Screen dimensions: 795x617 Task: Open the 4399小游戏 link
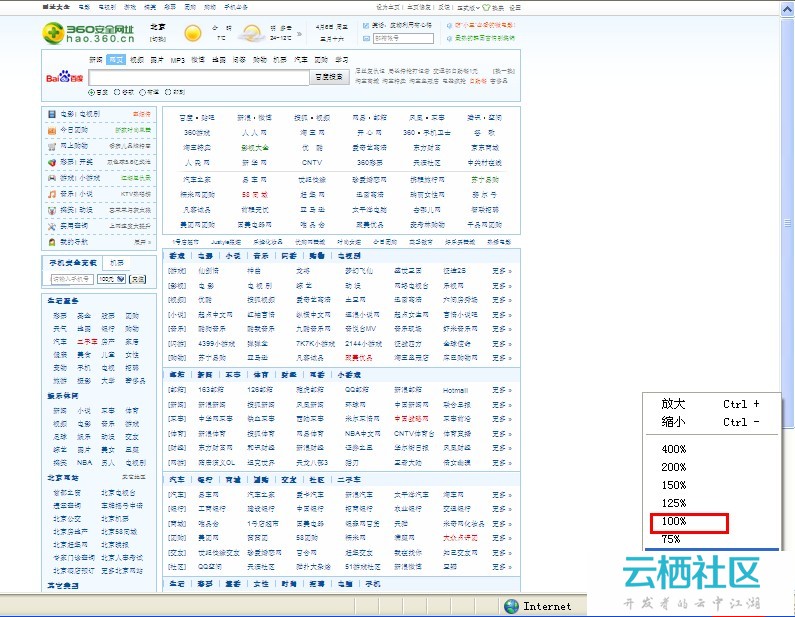click(x=216, y=344)
